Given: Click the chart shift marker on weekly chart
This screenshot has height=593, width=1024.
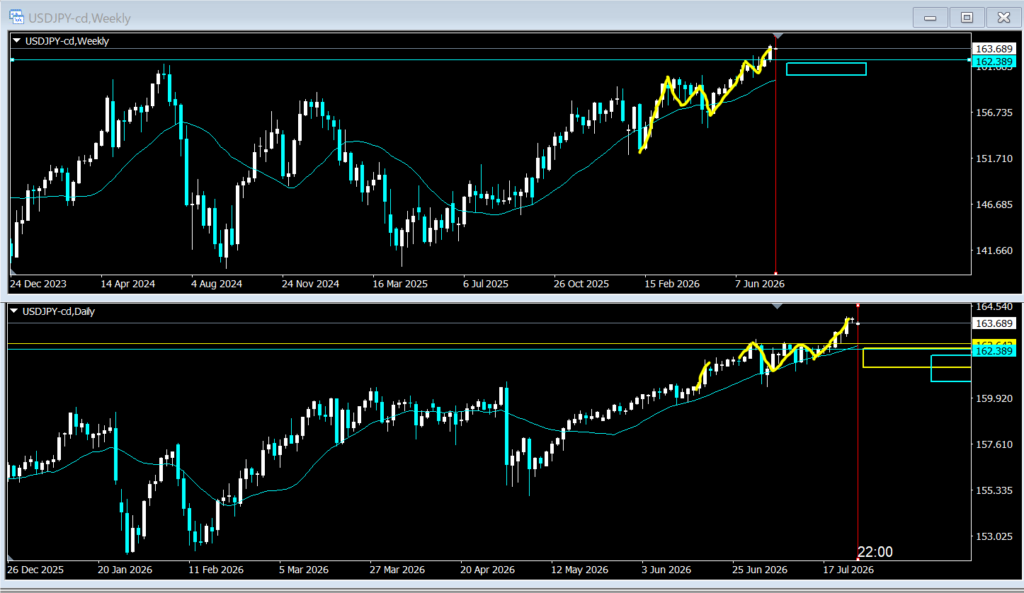Looking at the screenshot, I should point(777,35).
